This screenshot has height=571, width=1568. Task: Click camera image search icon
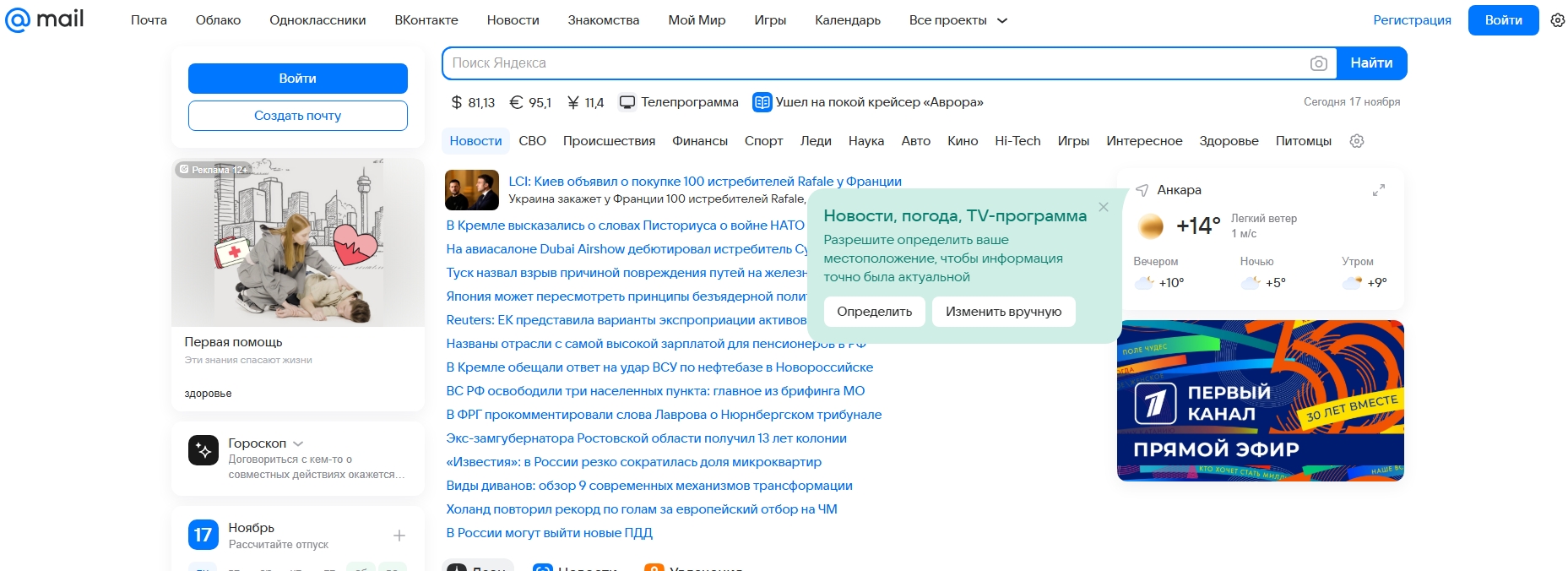(1318, 63)
